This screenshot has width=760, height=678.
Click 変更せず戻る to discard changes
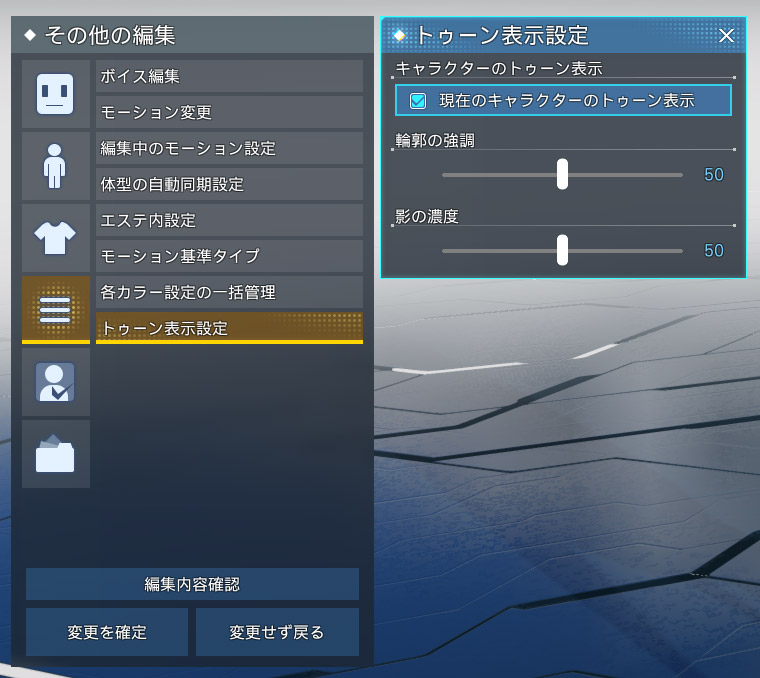(x=277, y=632)
